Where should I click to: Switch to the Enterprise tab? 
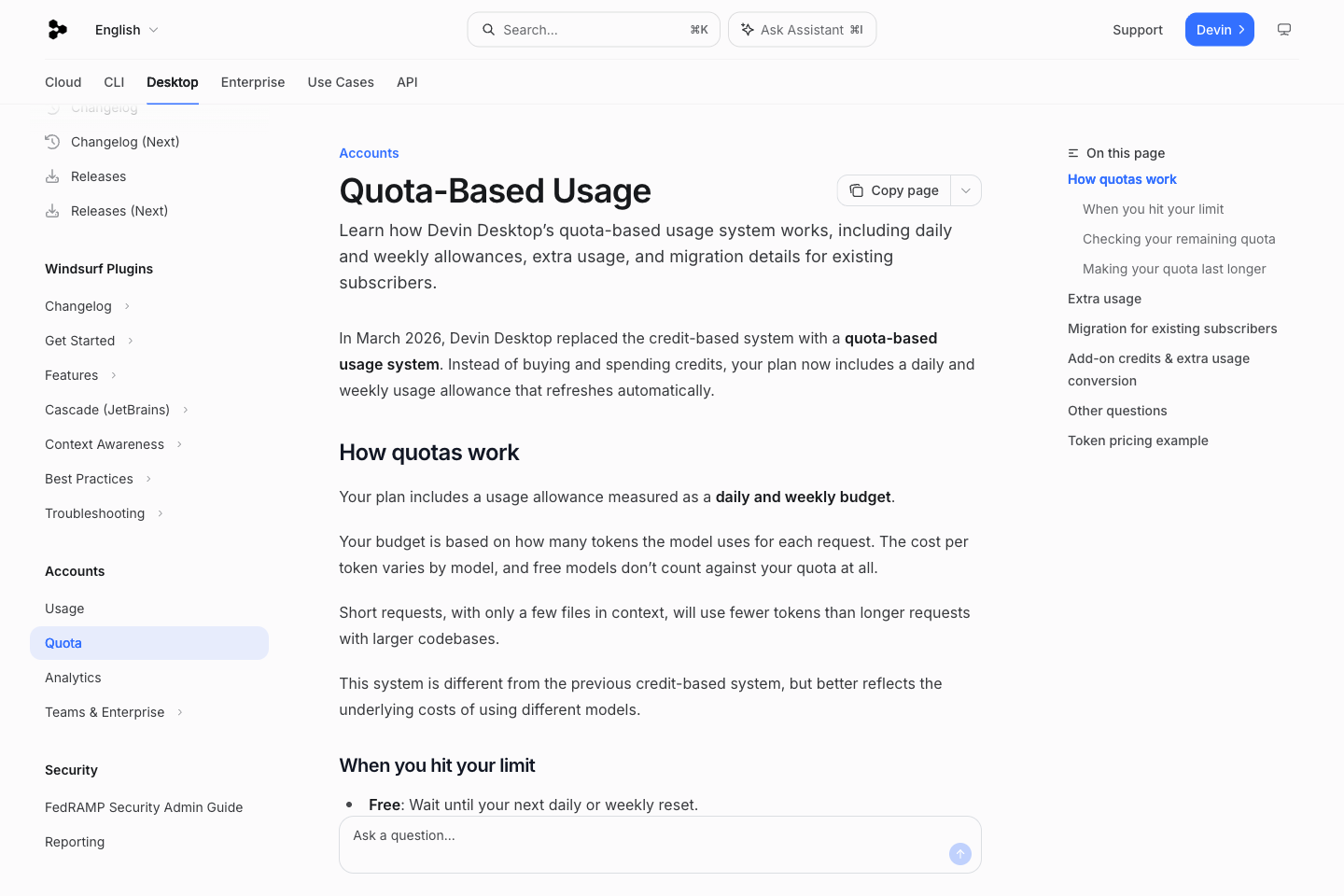[x=253, y=82]
